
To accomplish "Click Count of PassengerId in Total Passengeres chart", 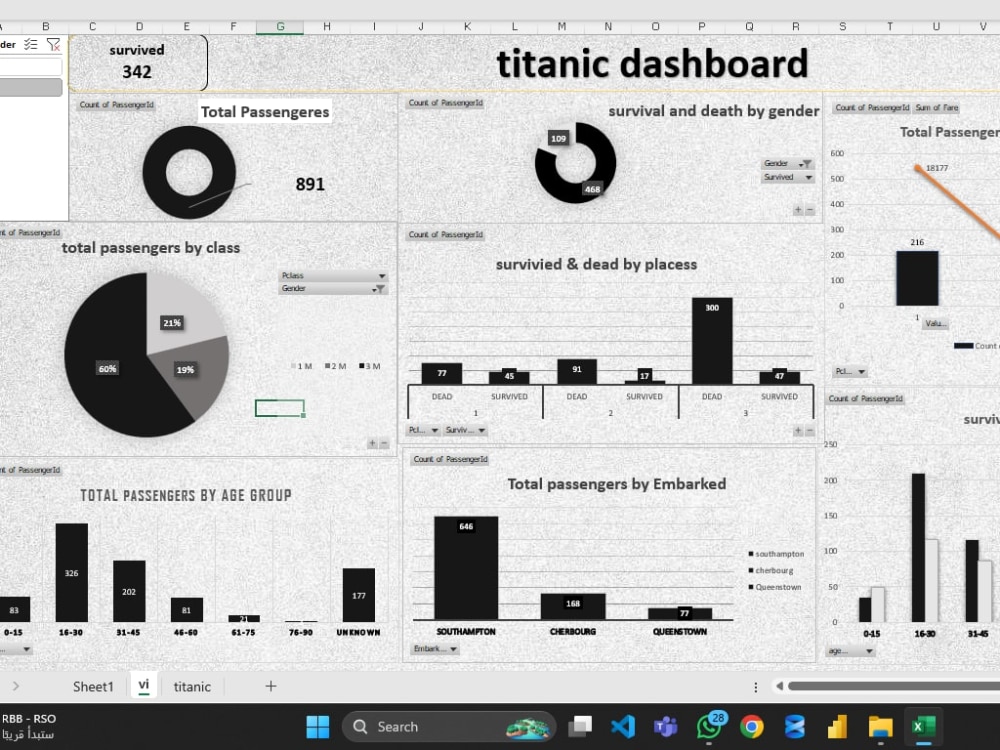I will tap(117, 105).
